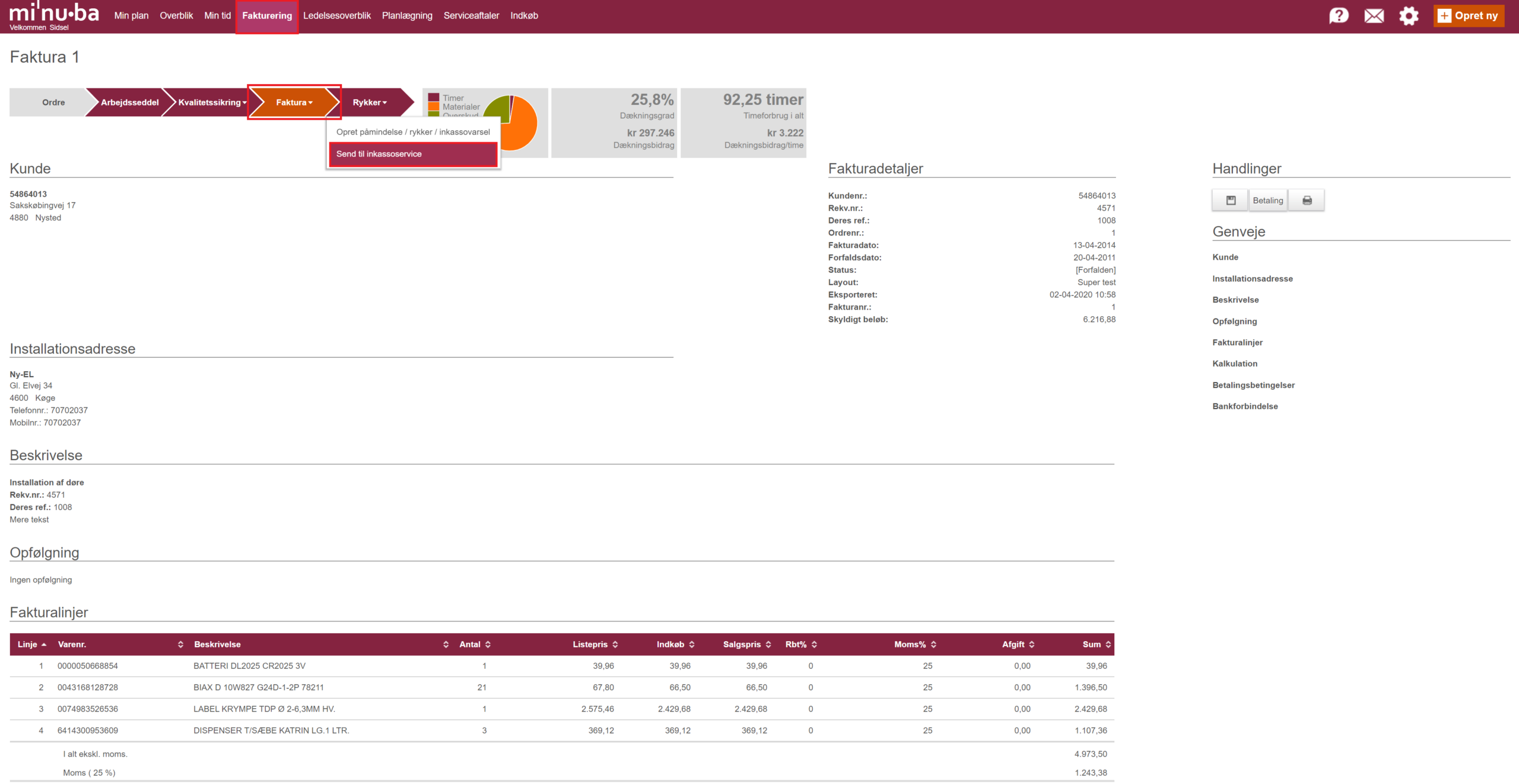The width and height of the screenshot is (1519, 784).
Task: Jump to Installationsadresse shortcut
Action: pyautogui.click(x=1253, y=278)
